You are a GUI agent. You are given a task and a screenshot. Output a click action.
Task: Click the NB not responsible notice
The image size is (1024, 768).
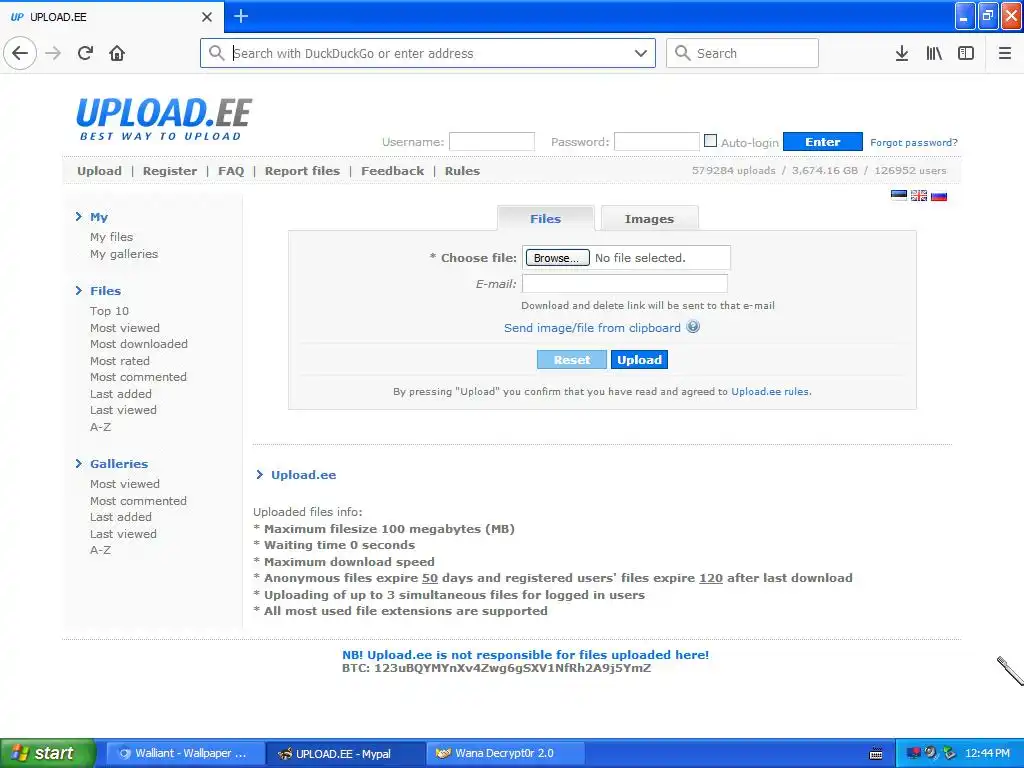click(526, 655)
